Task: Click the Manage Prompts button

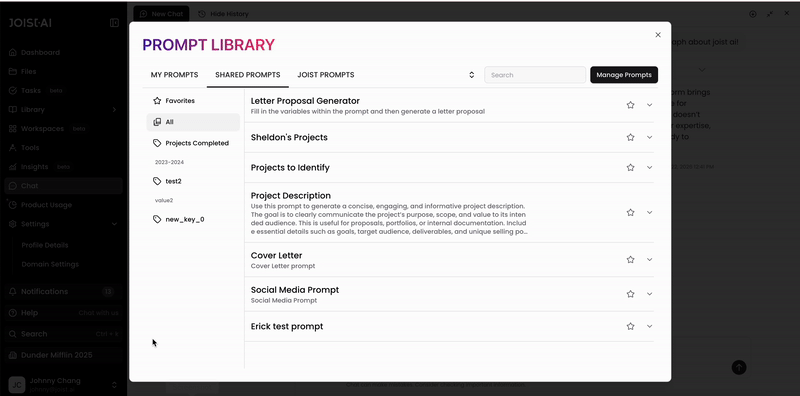Action: click(x=624, y=75)
